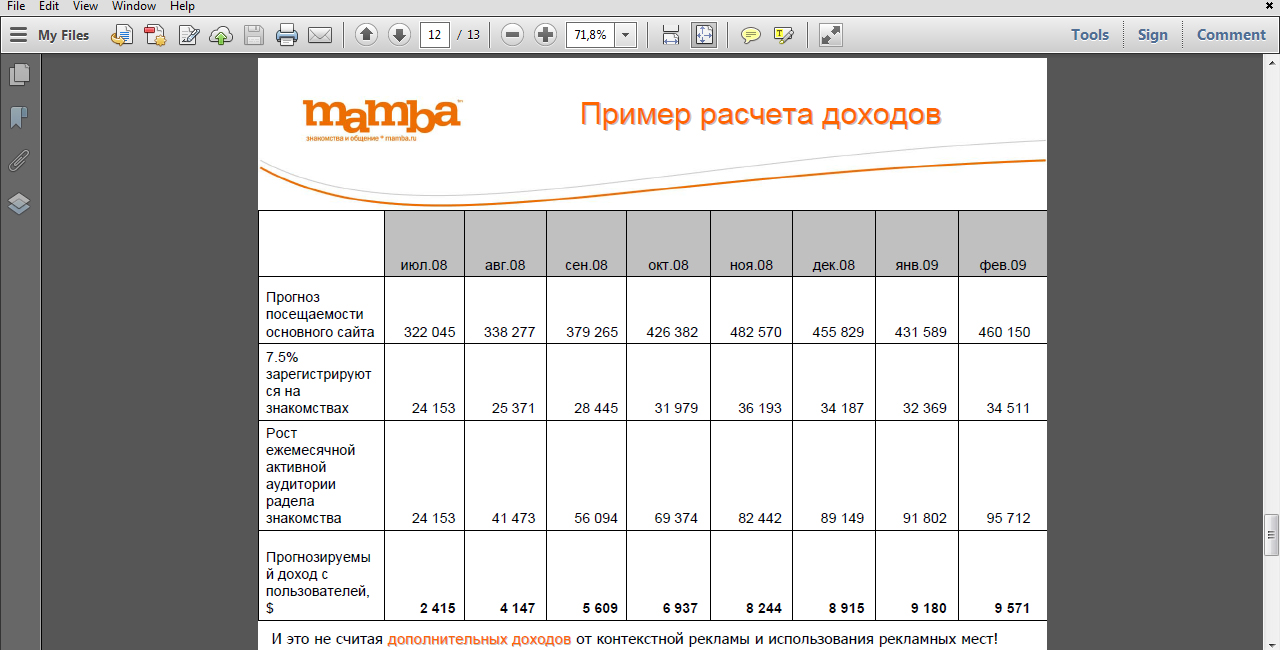Zoom in using the plus button
1280x650 pixels.
(545, 35)
